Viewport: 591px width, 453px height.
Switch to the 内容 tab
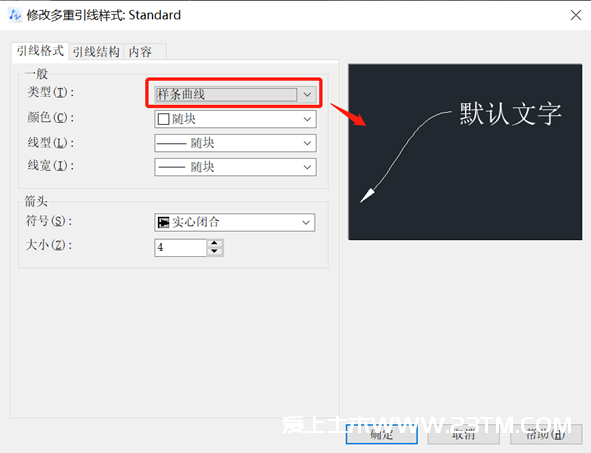tap(145, 52)
